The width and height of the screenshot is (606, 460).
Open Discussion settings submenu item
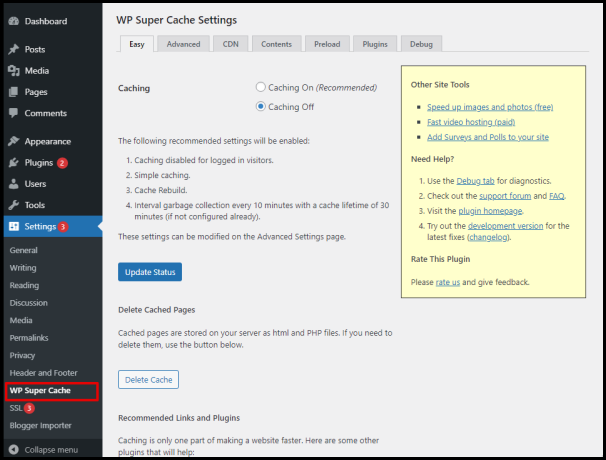tap(29, 303)
